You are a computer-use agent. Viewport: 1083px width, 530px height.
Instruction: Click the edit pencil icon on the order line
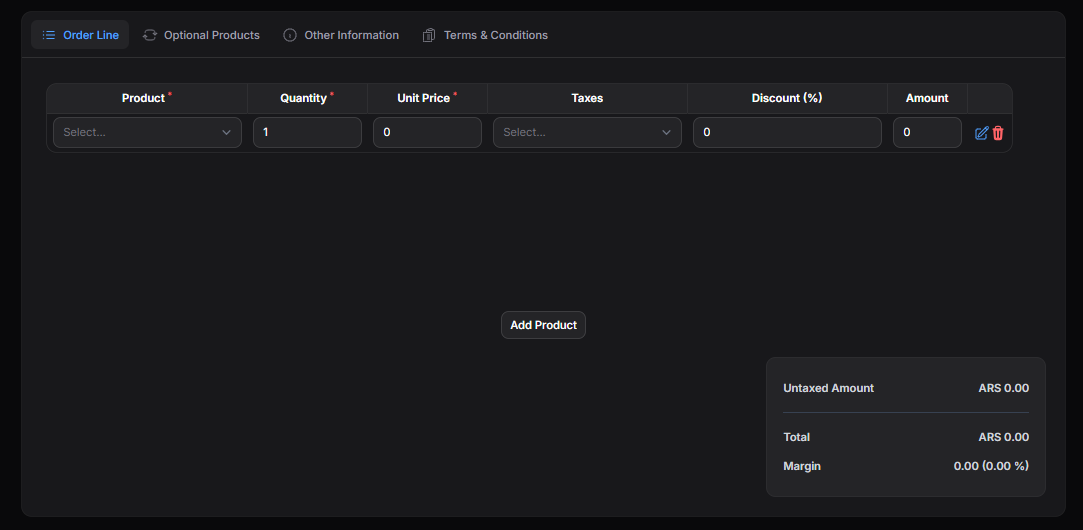[x=981, y=133]
